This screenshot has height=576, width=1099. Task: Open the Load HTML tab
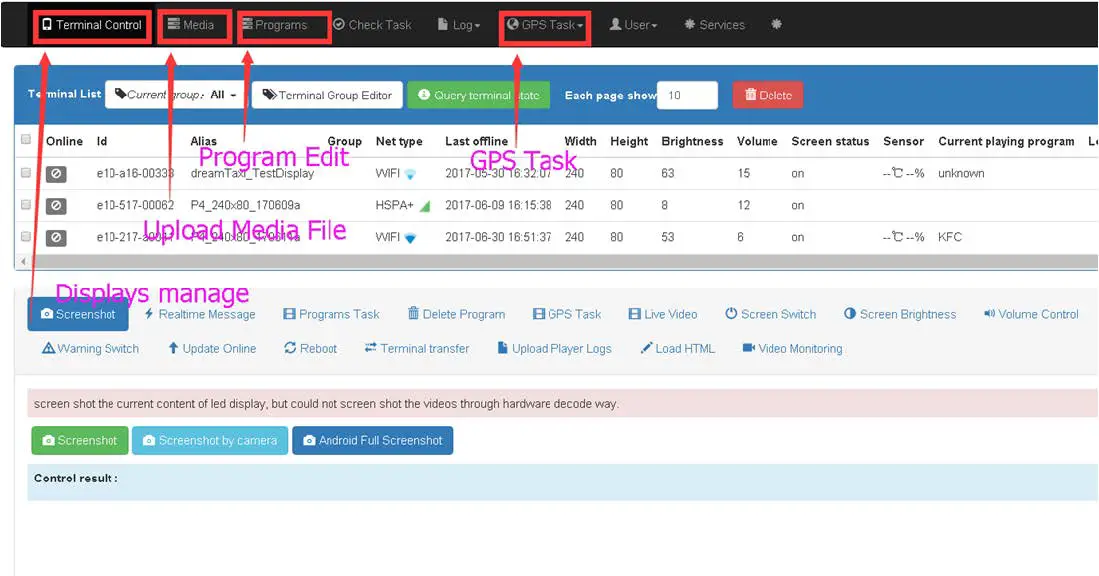click(x=677, y=348)
